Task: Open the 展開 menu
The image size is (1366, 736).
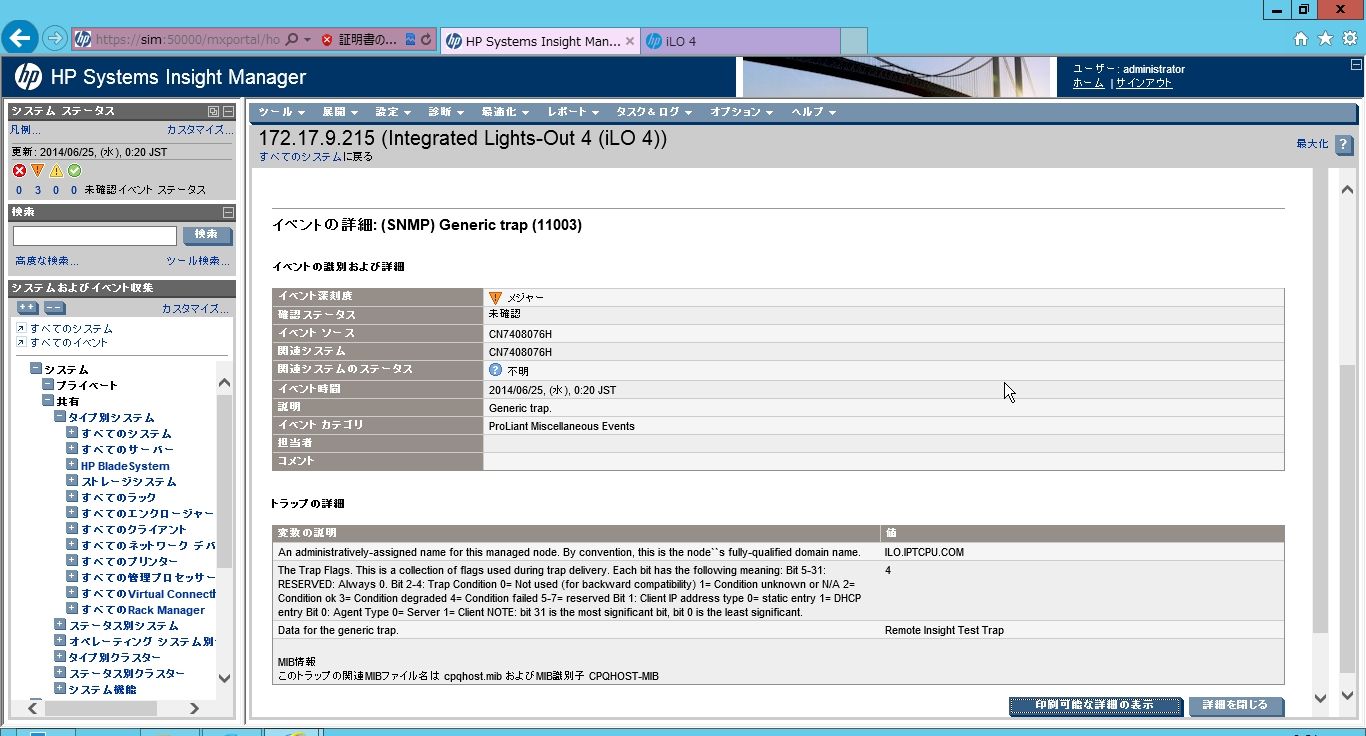Action: (339, 112)
